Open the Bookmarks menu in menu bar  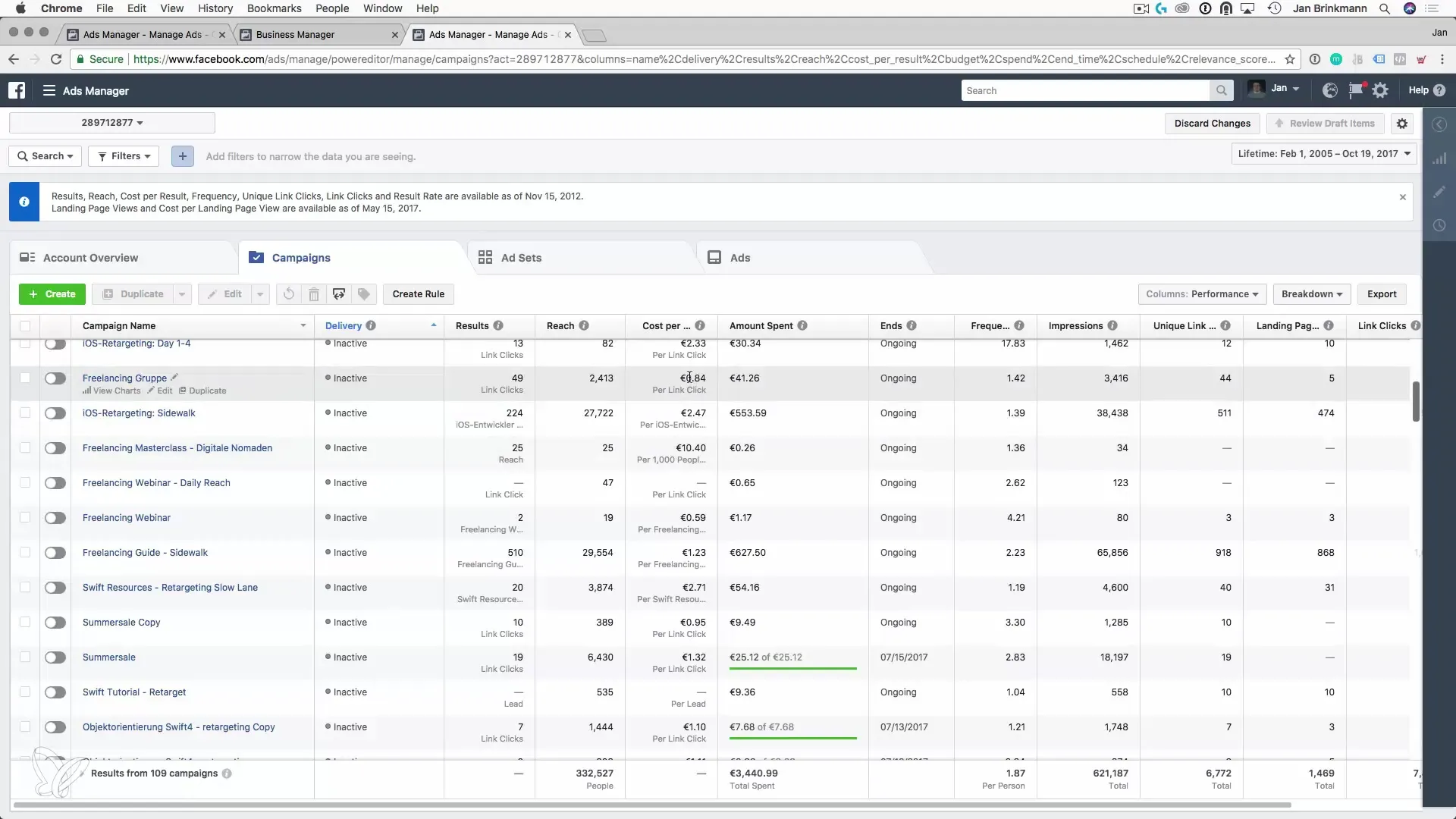click(x=274, y=8)
